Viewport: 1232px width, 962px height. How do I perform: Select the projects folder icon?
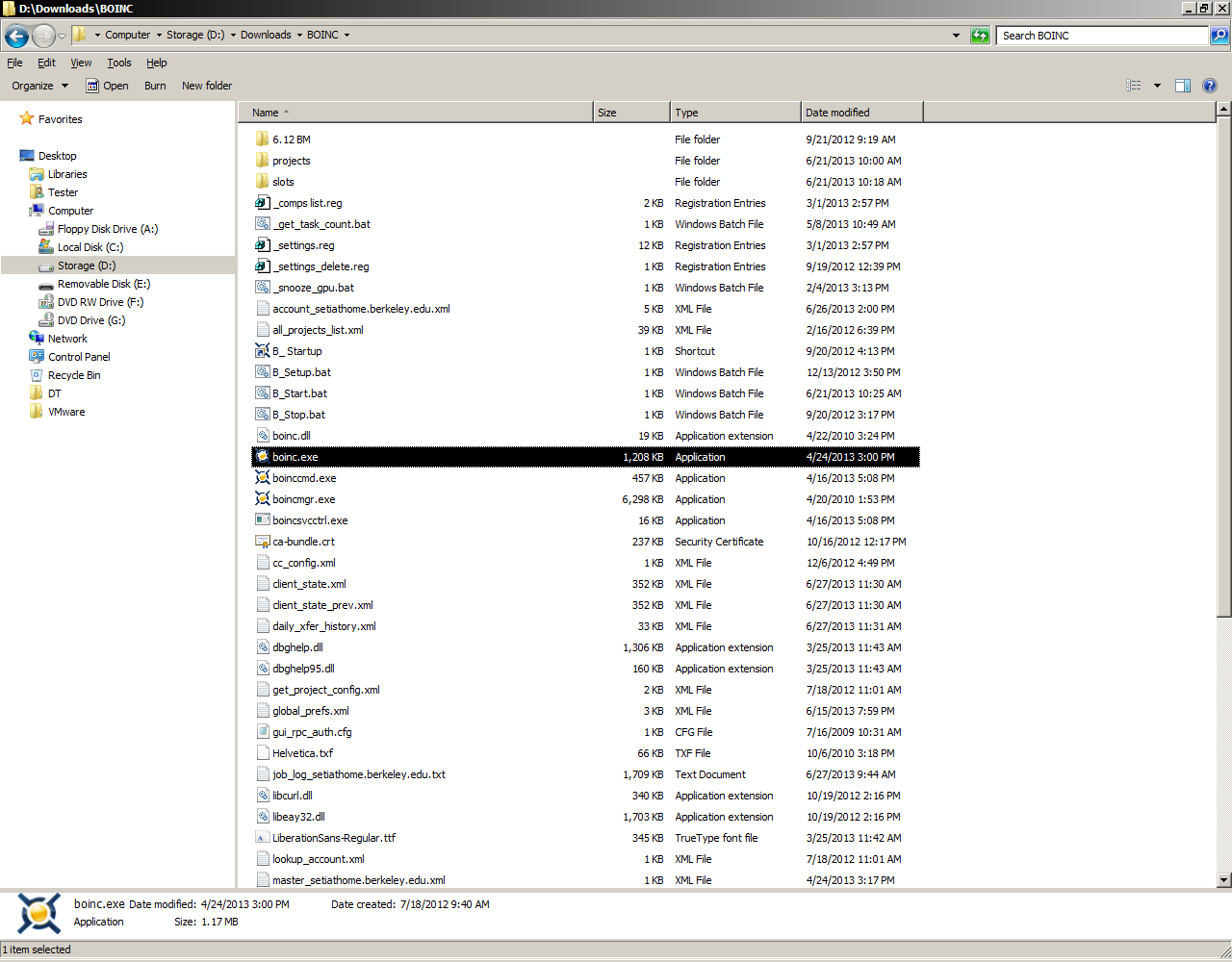pyautogui.click(x=262, y=161)
